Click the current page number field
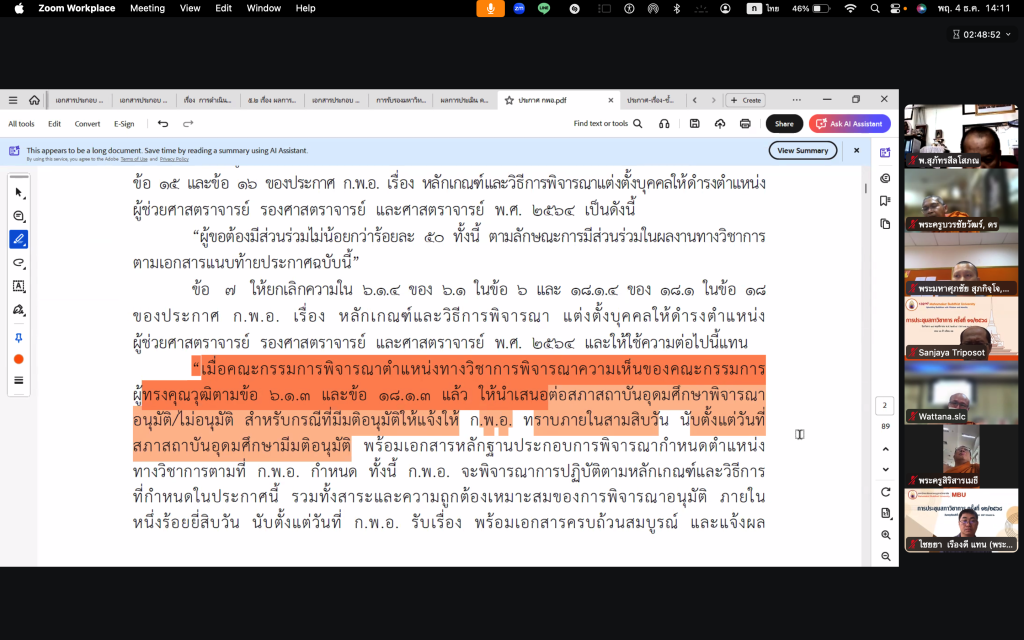This screenshot has height=640, width=1024. (885, 406)
